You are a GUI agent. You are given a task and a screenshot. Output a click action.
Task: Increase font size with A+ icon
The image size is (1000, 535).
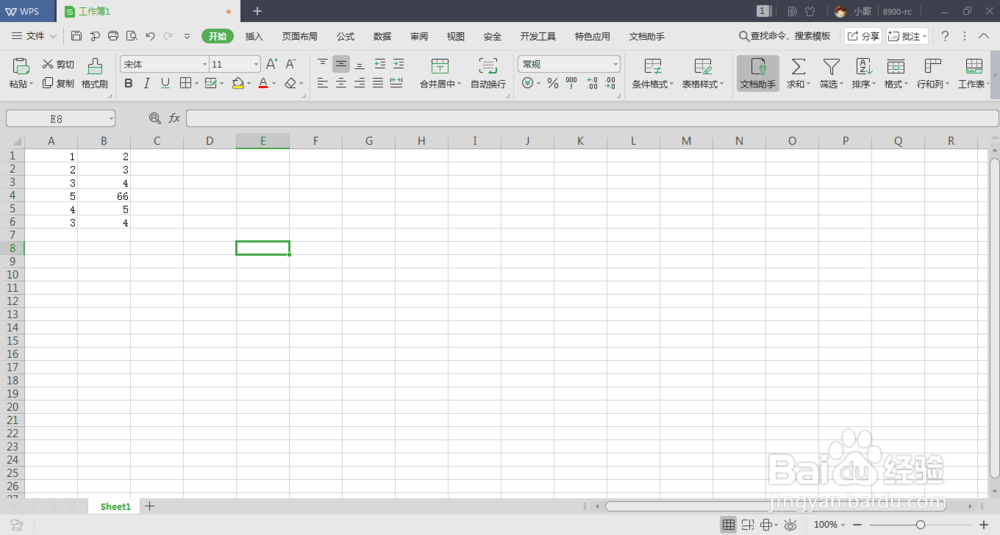click(272, 64)
